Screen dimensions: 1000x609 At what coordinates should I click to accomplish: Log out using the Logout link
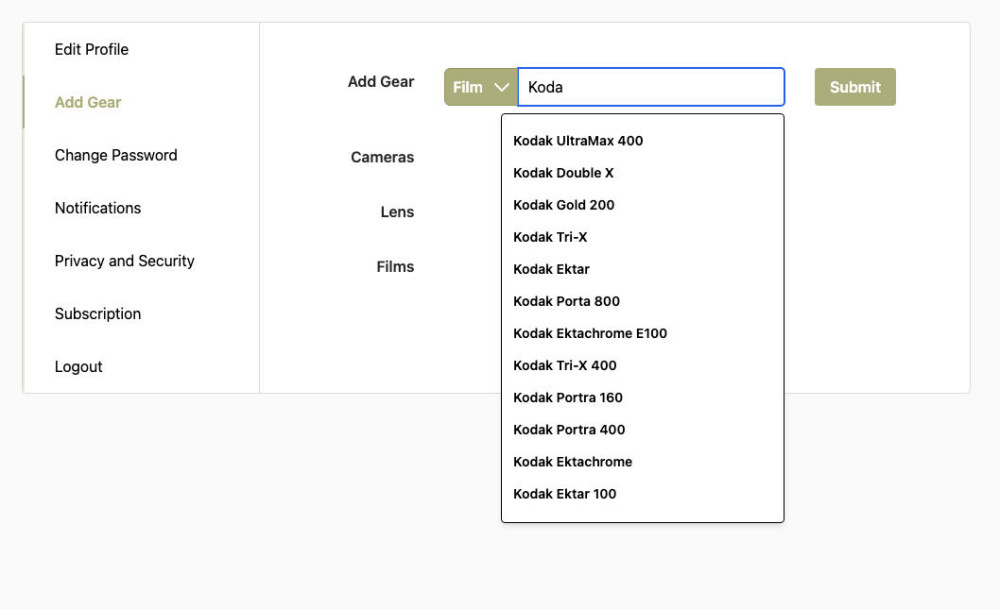coord(78,367)
